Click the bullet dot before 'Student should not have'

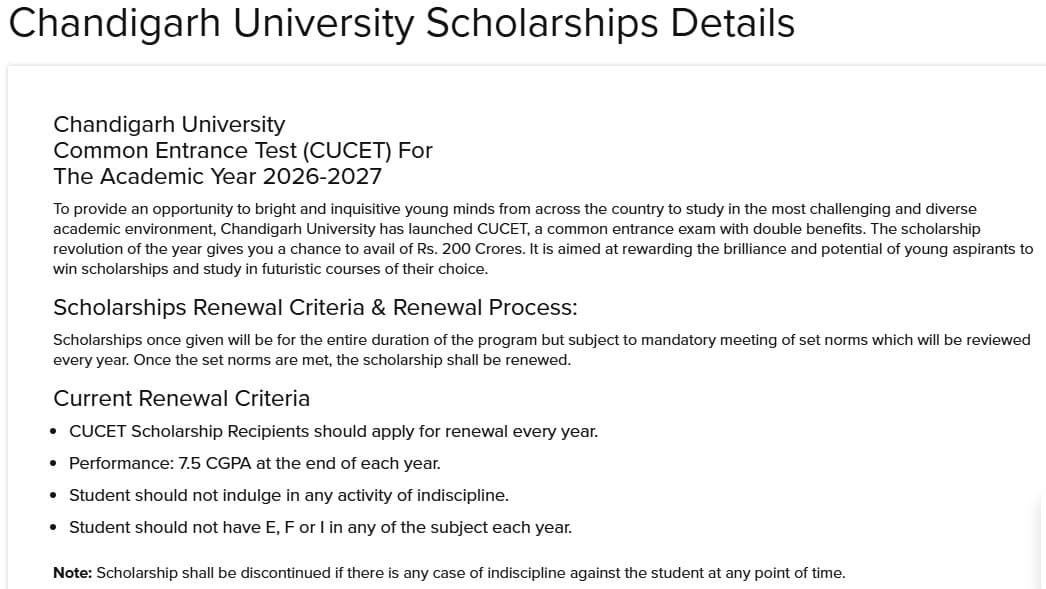click(53, 527)
